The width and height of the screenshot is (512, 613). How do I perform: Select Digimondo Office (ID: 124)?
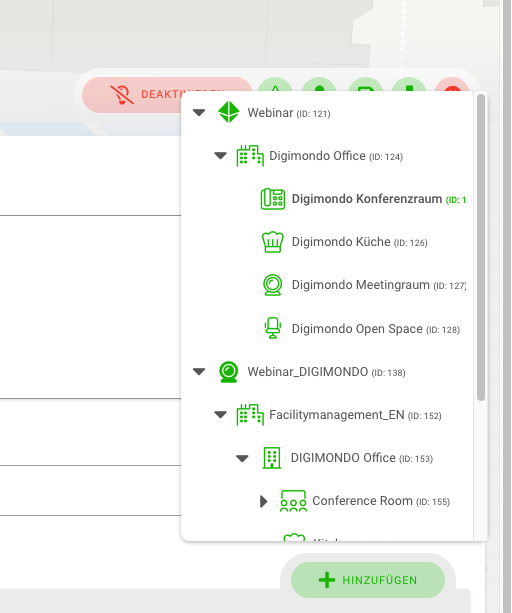tap(336, 156)
